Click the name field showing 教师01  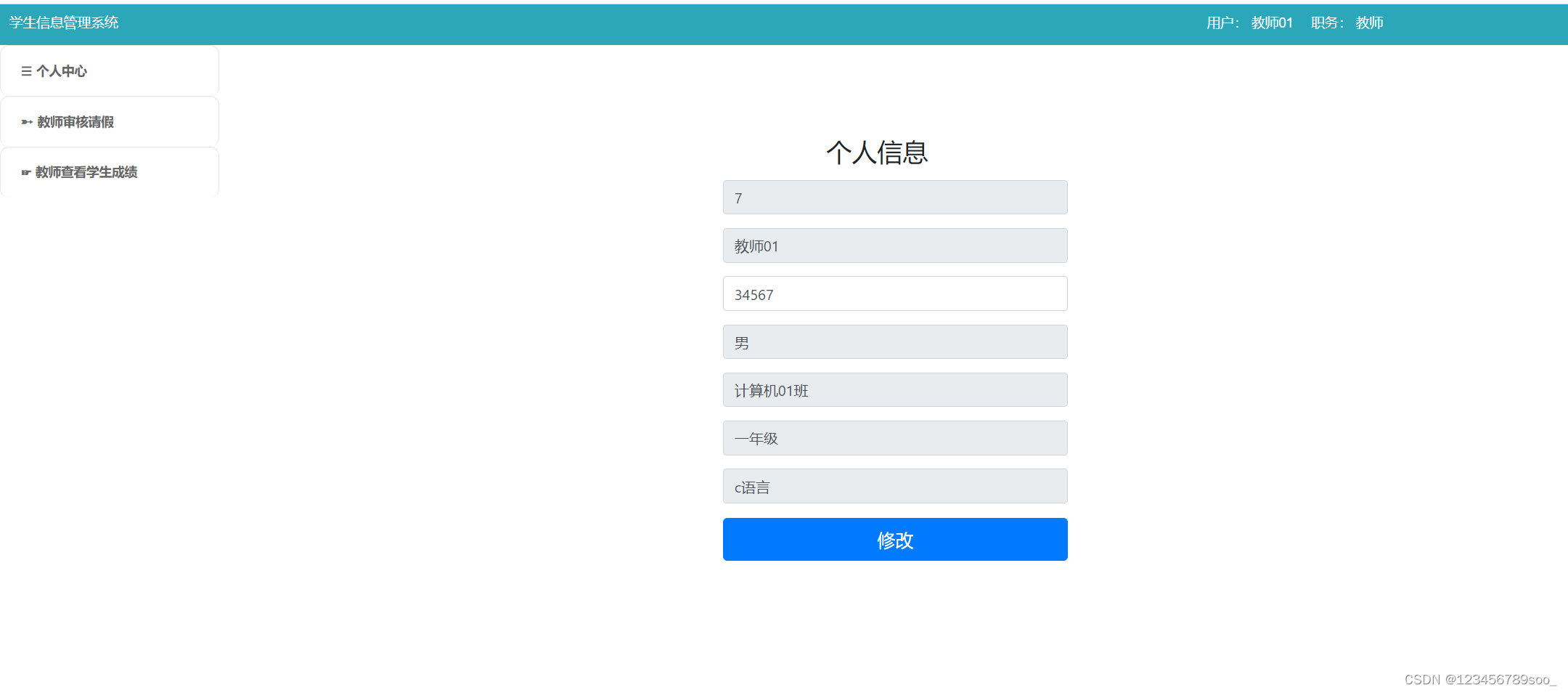pos(895,246)
